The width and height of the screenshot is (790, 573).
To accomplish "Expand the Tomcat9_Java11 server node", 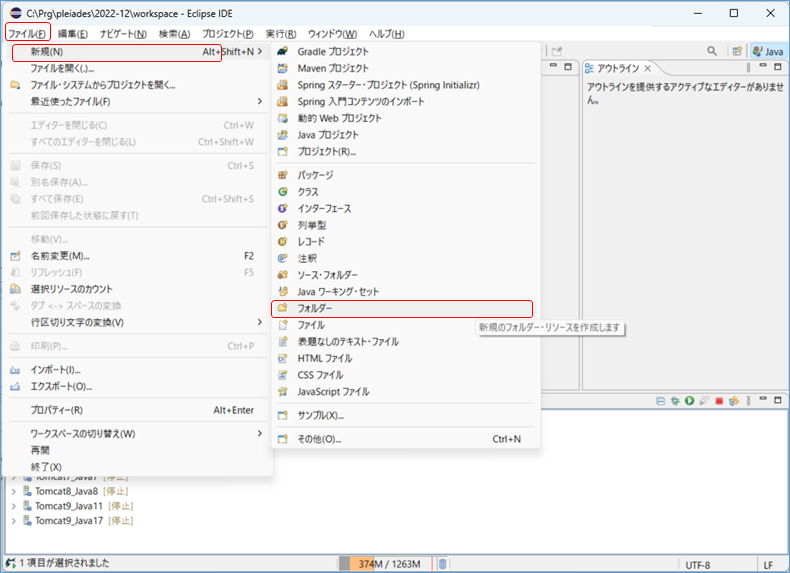I will [x=14, y=506].
